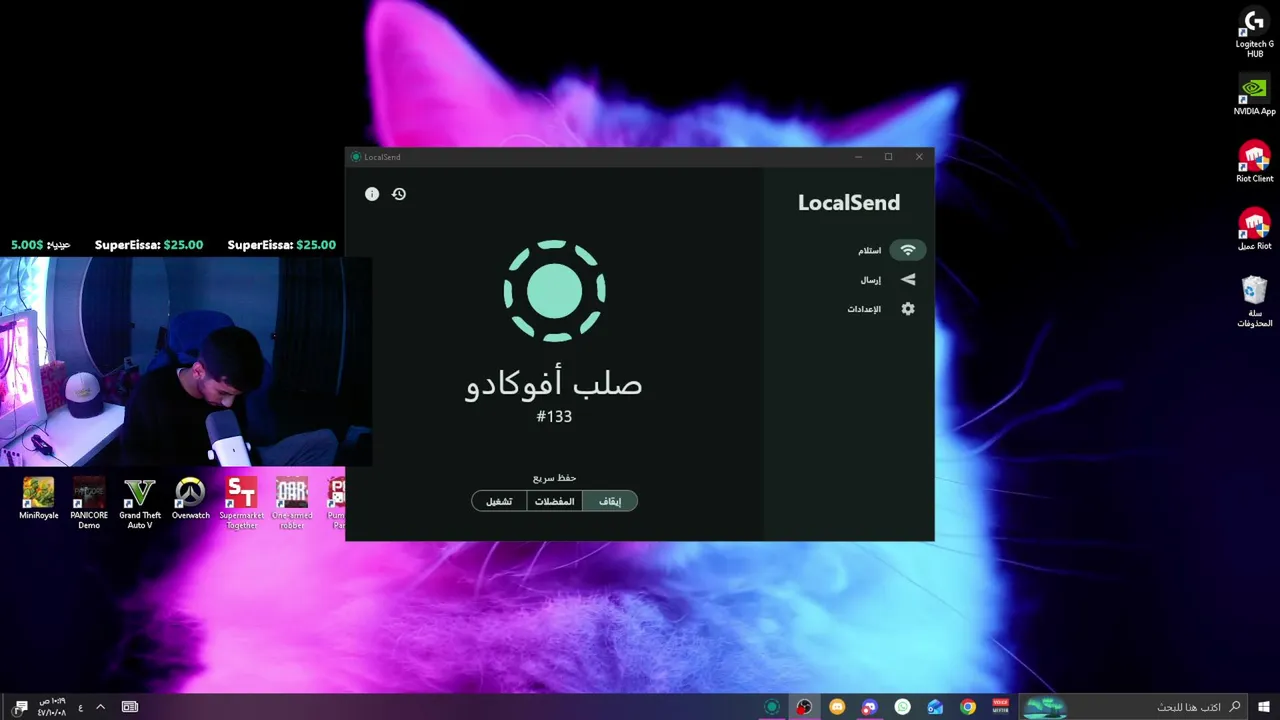The height and width of the screenshot is (720, 1280).
Task: Set quick save to المفضلات
Action: point(555,501)
